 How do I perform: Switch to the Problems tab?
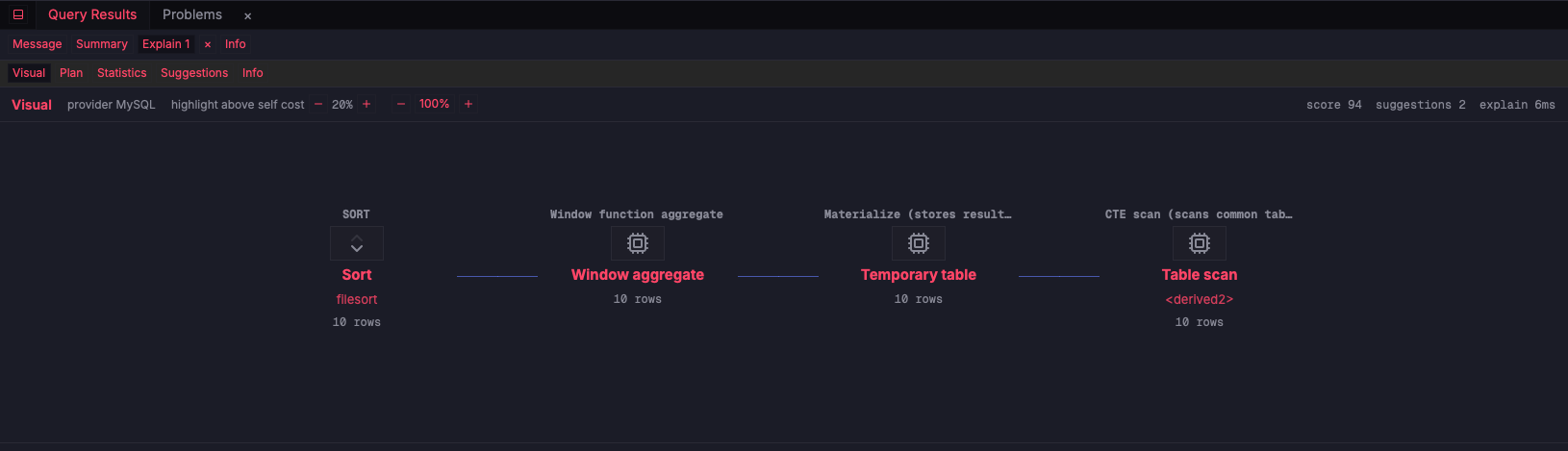point(192,14)
